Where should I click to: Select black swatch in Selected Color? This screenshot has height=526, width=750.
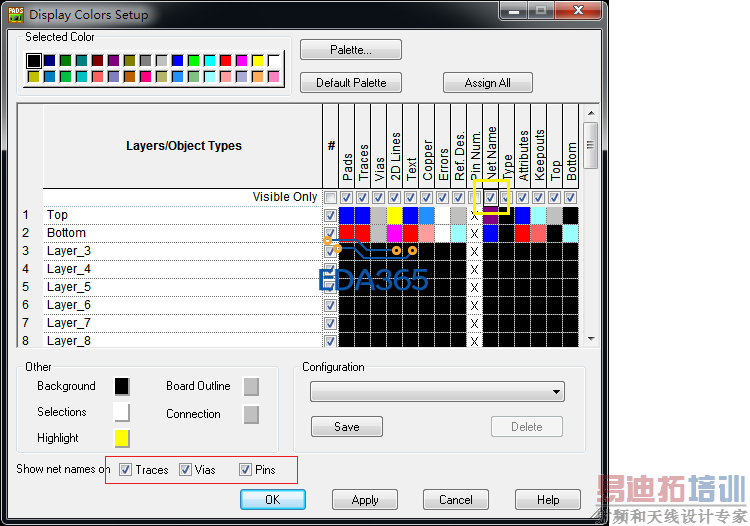click(x=33, y=61)
